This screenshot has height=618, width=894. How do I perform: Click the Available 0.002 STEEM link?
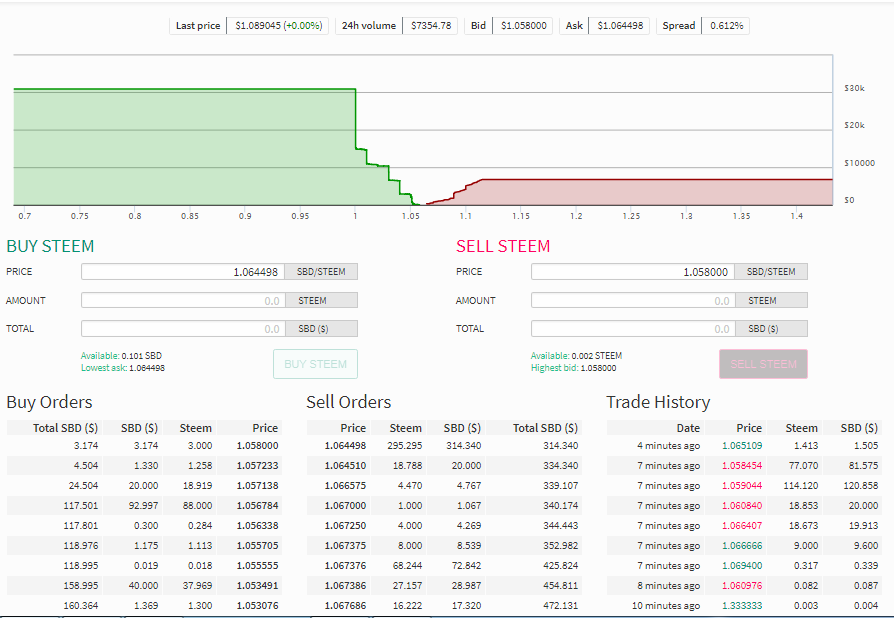pyautogui.click(x=576, y=355)
